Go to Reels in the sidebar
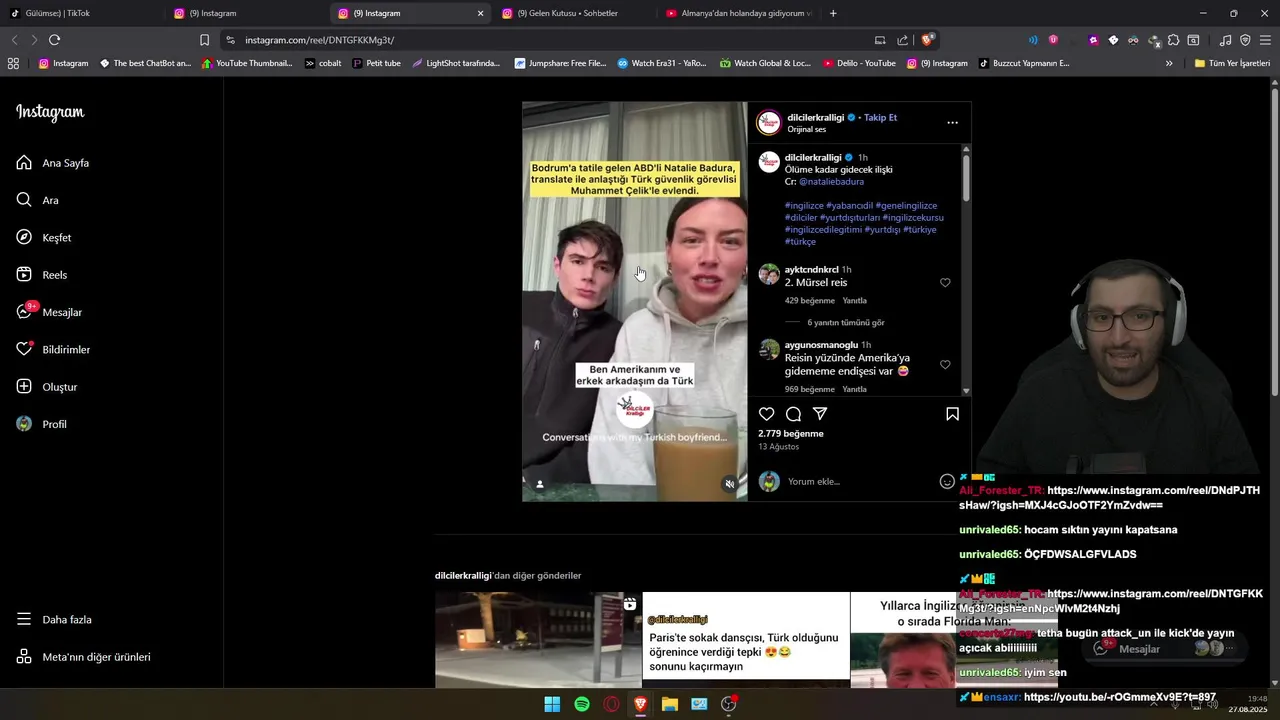1280x720 pixels. tap(41, 275)
